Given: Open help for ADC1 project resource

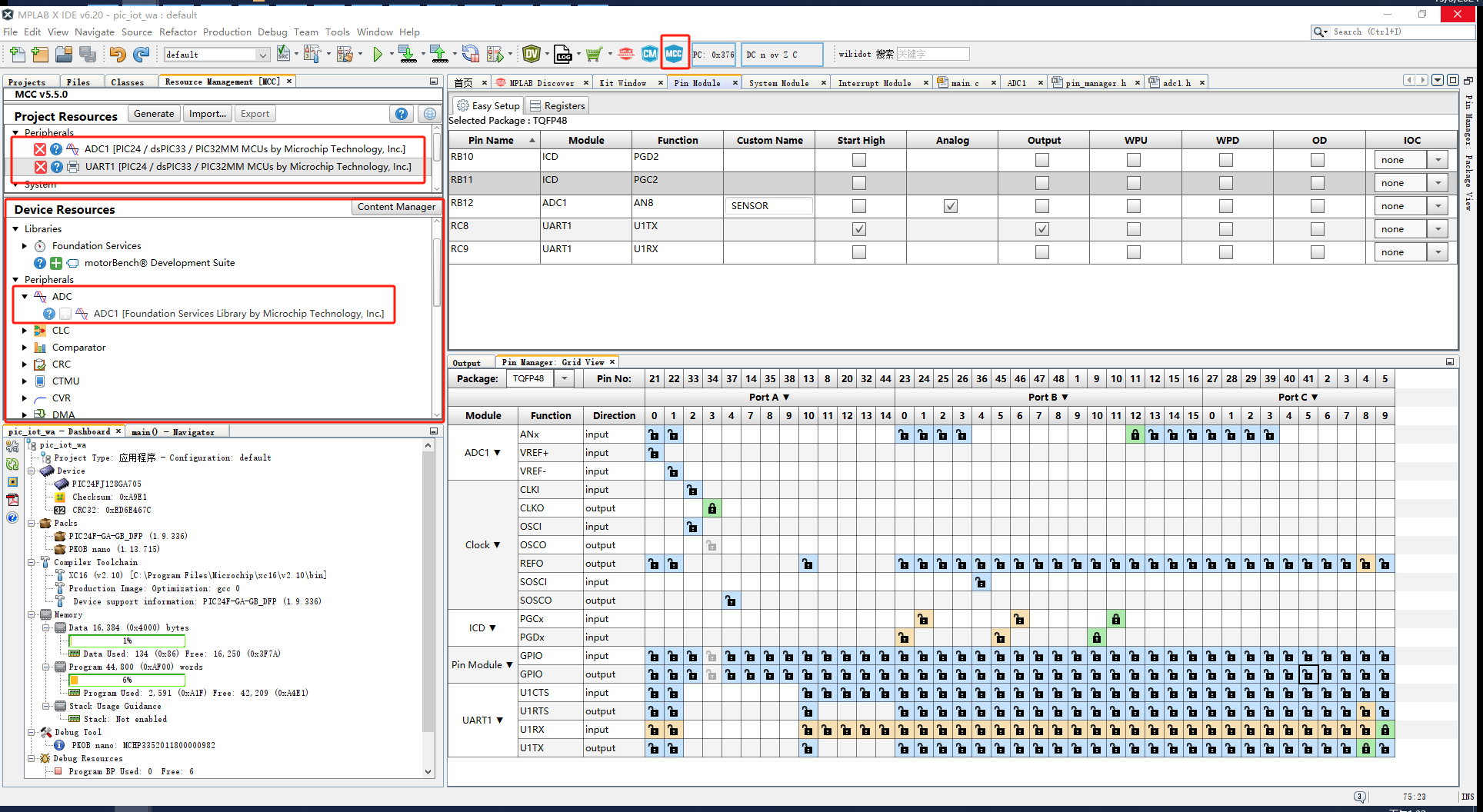Looking at the screenshot, I should (56, 149).
